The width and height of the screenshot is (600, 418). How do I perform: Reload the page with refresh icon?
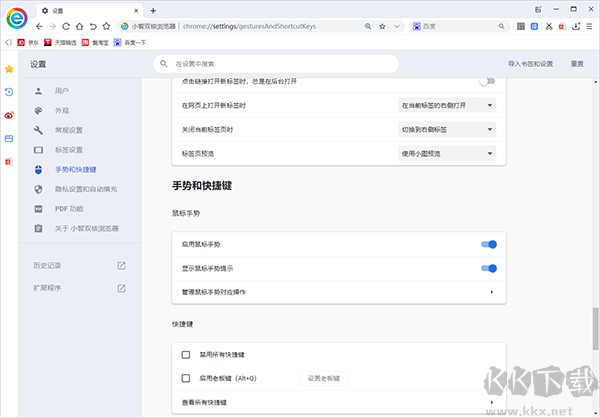pos(70,26)
